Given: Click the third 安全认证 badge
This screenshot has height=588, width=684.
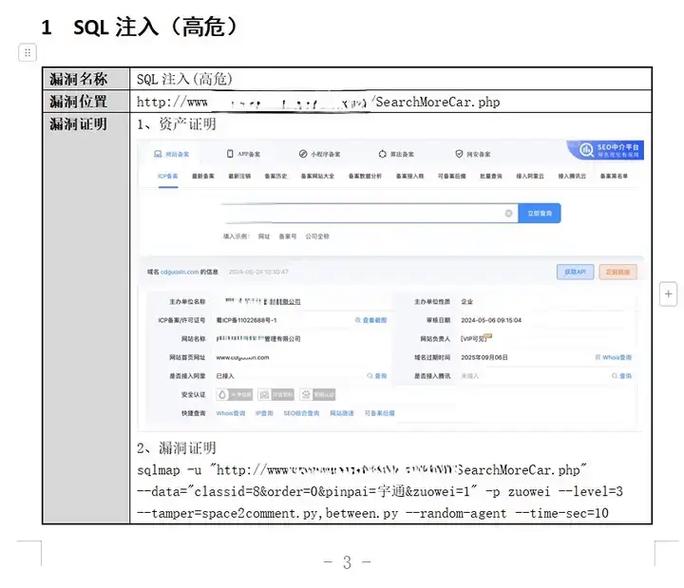Looking at the screenshot, I should [317, 395].
